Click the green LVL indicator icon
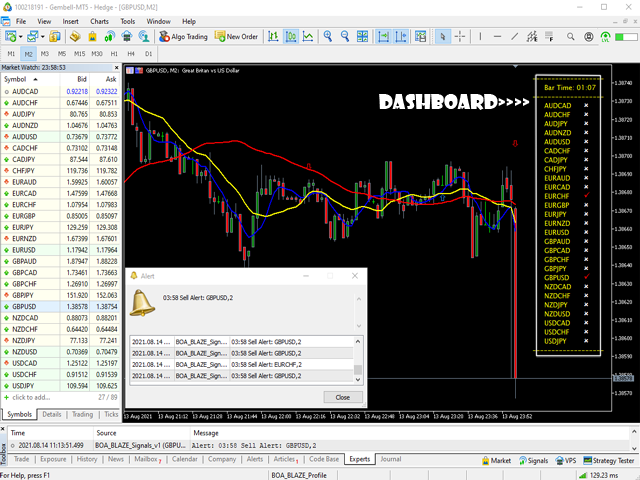640x480 pixels. (605, 37)
